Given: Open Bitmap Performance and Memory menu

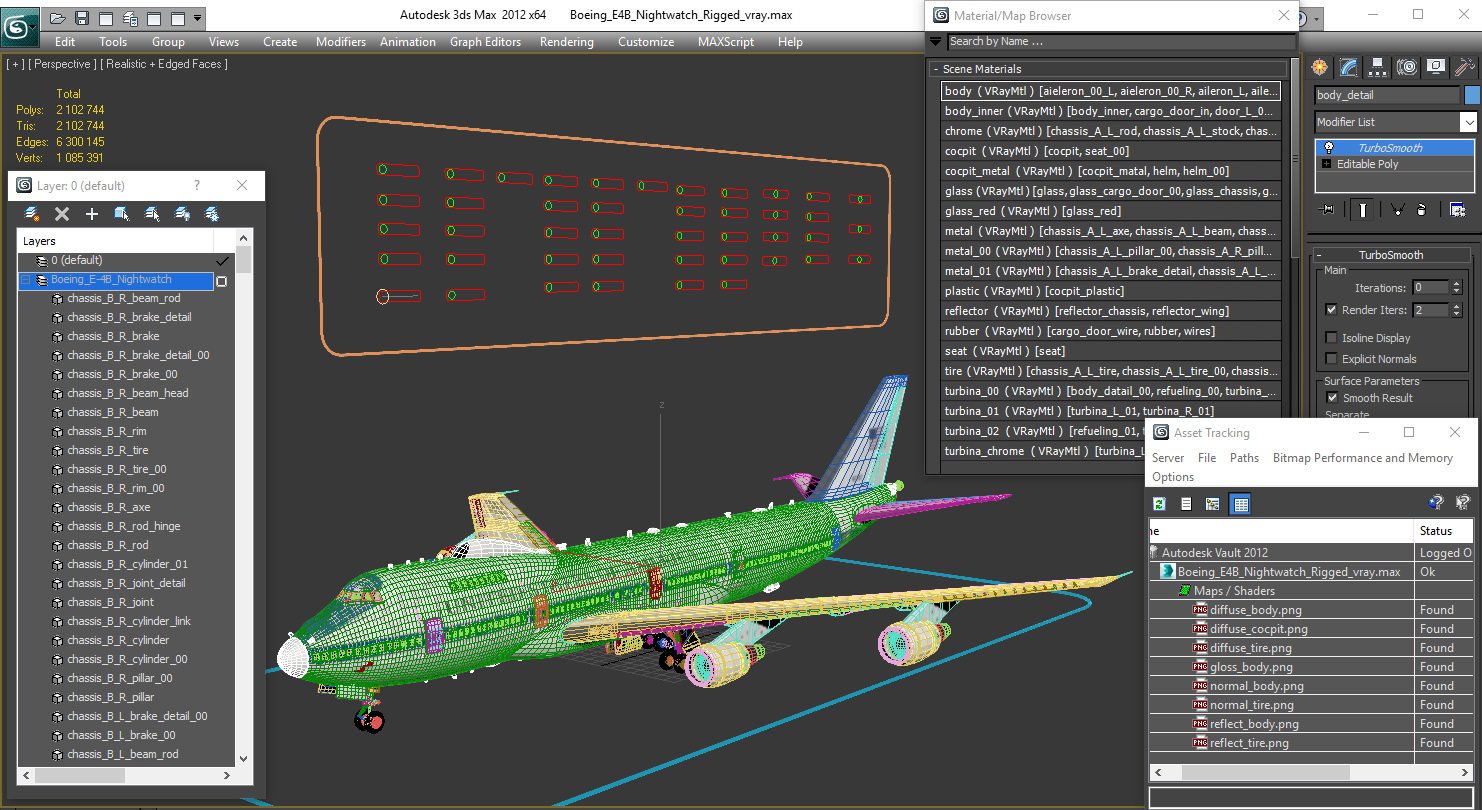Looking at the screenshot, I should point(1363,458).
